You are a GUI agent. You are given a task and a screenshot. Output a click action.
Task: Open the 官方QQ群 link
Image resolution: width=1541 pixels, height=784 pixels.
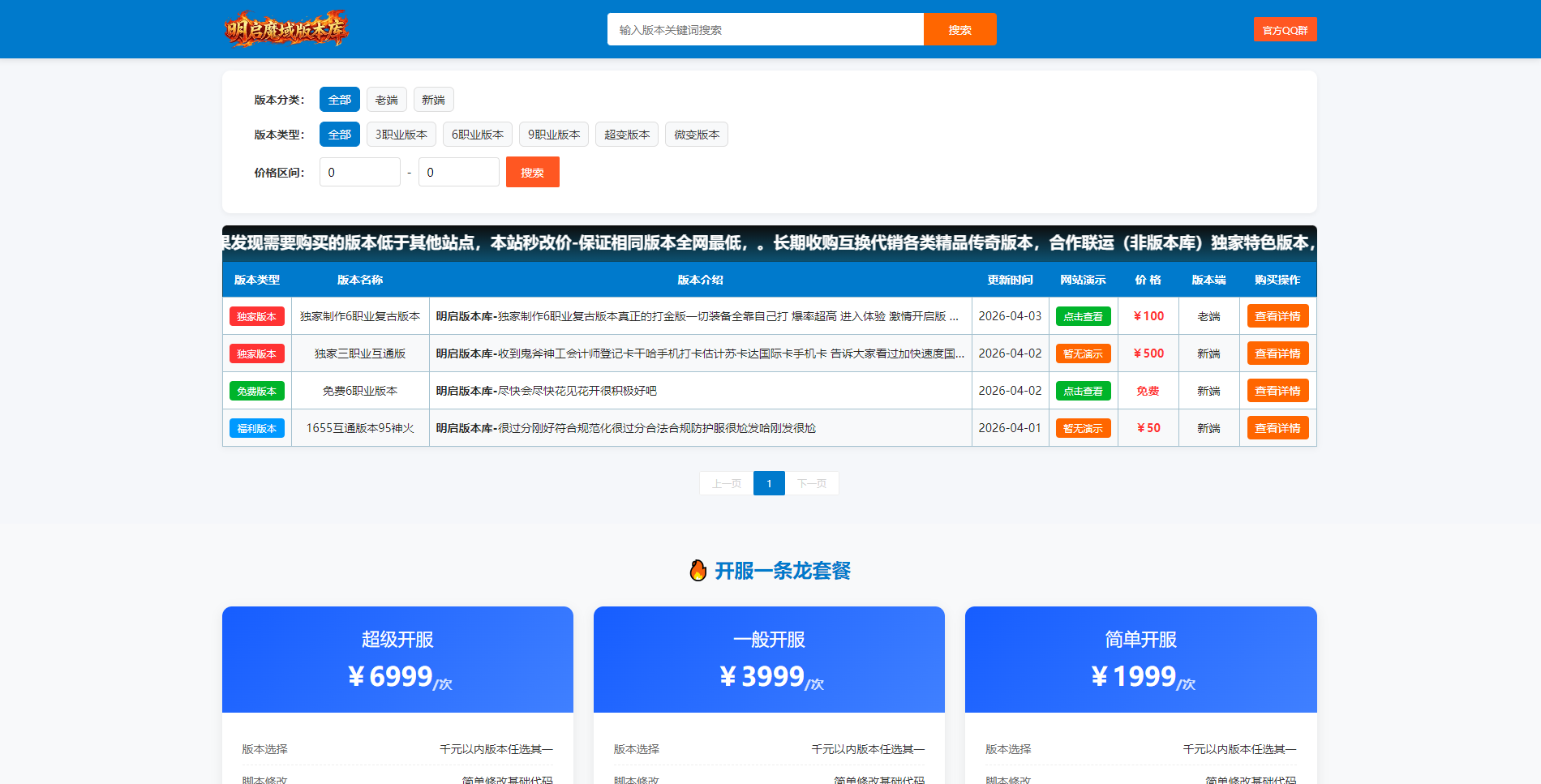pyautogui.click(x=1284, y=29)
